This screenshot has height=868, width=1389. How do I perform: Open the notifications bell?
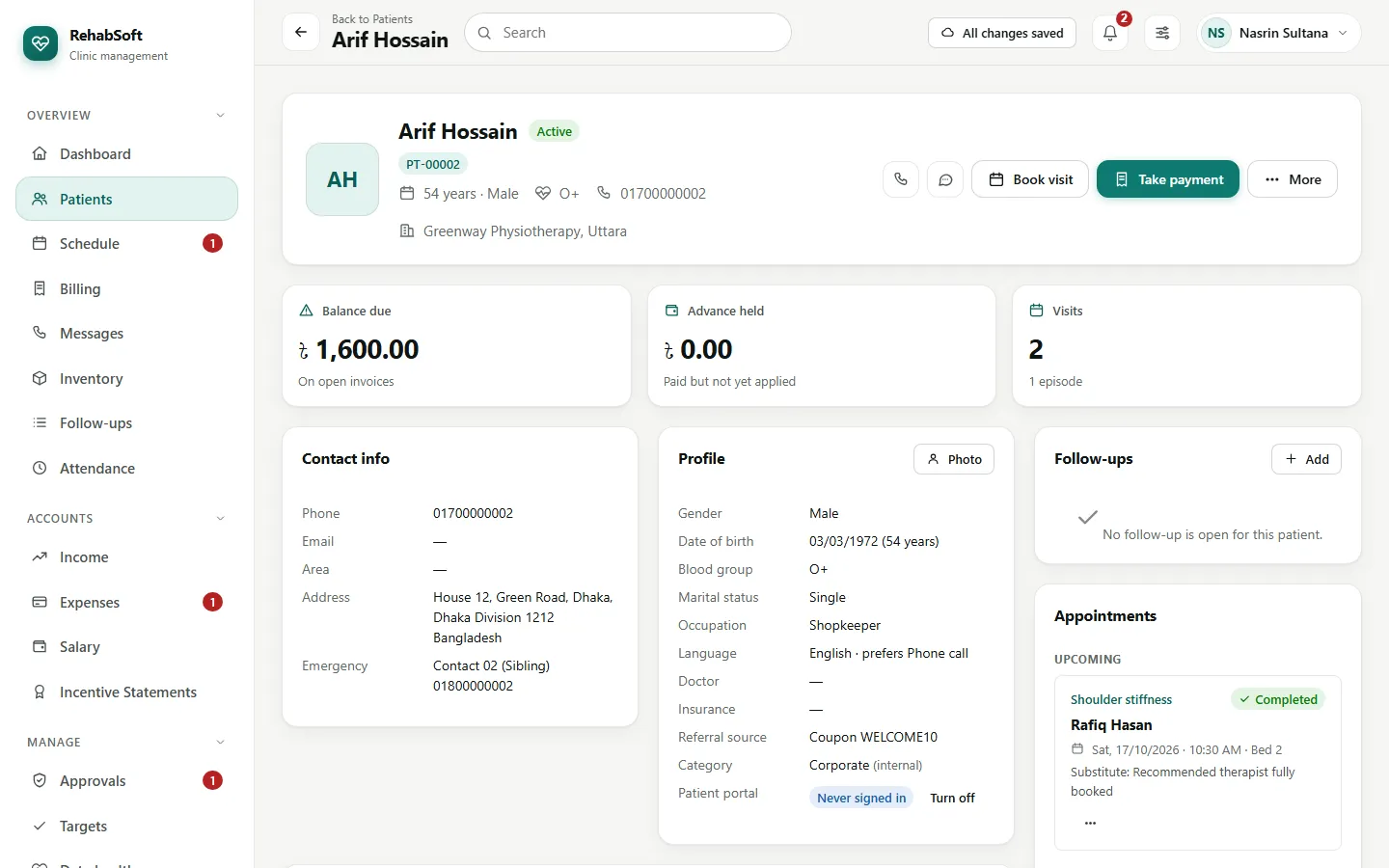1110,33
